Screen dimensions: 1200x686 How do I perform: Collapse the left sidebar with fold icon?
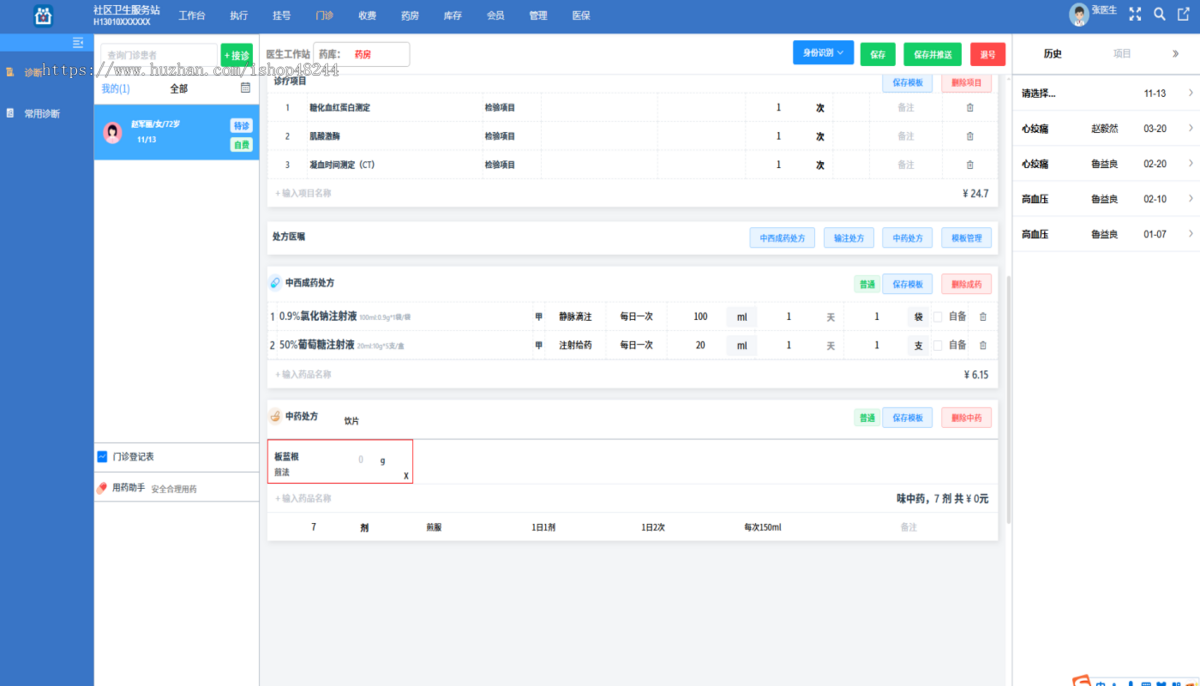(x=78, y=42)
